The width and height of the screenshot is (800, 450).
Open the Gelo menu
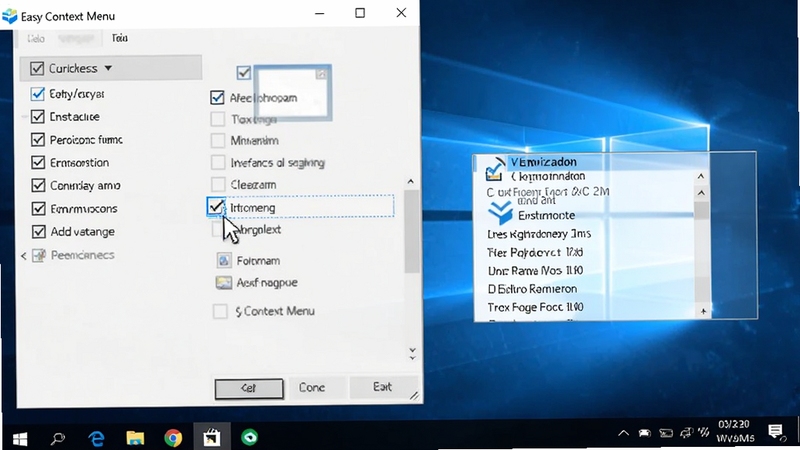point(36,38)
